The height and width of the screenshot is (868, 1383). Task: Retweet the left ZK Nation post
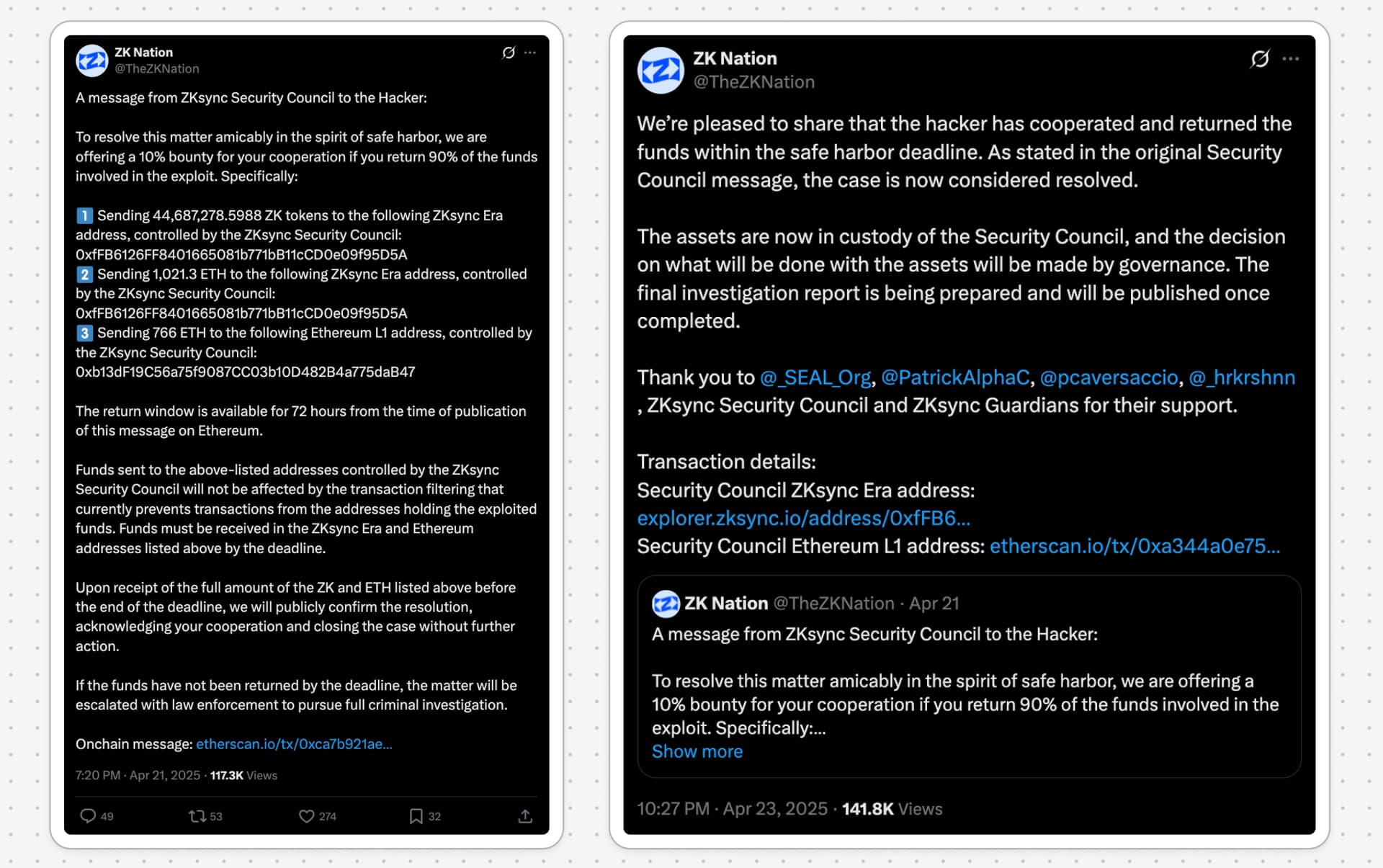(197, 815)
